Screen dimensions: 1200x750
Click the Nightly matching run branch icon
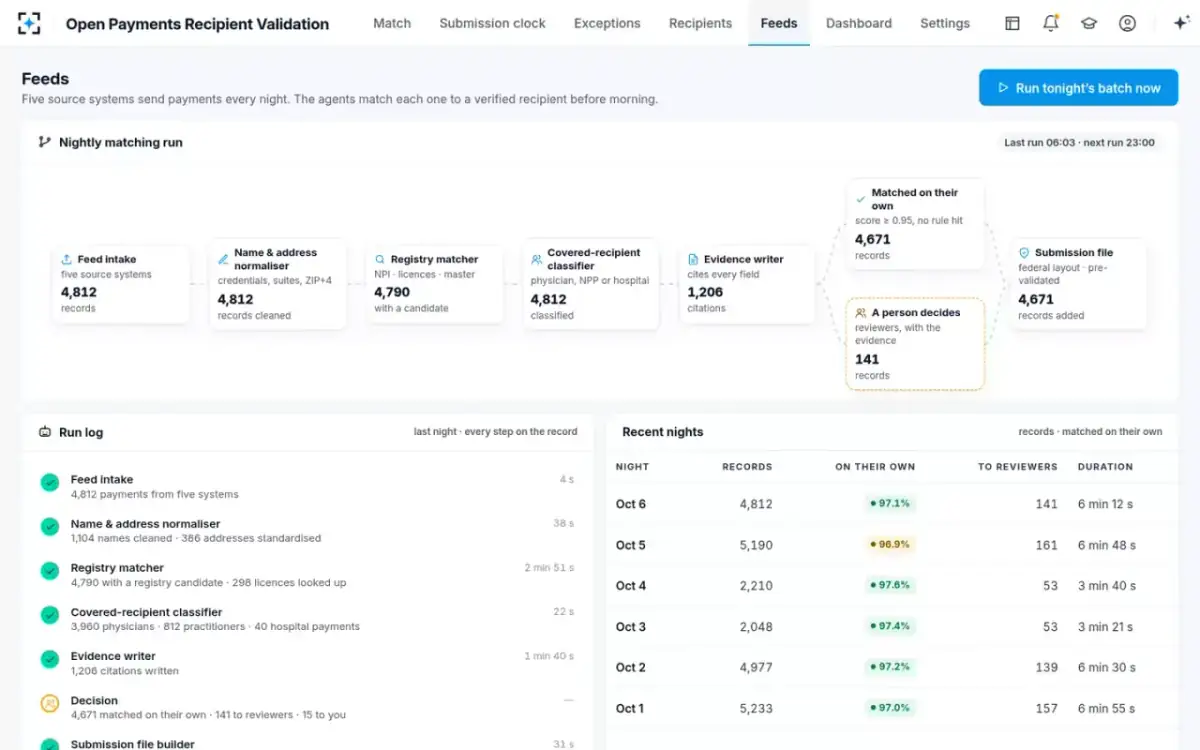(44, 142)
